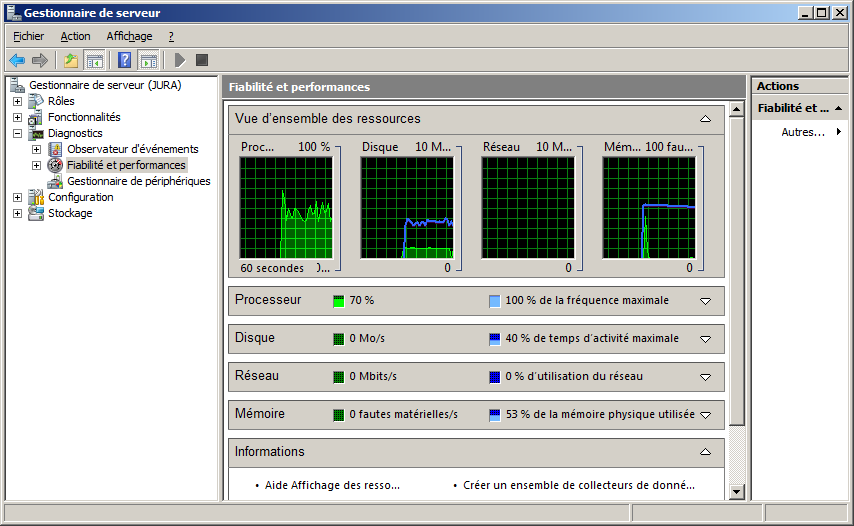Expand the Disque section chevron
Image resolution: width=854 pixels, height=526 pixels.
pos(705,339)
